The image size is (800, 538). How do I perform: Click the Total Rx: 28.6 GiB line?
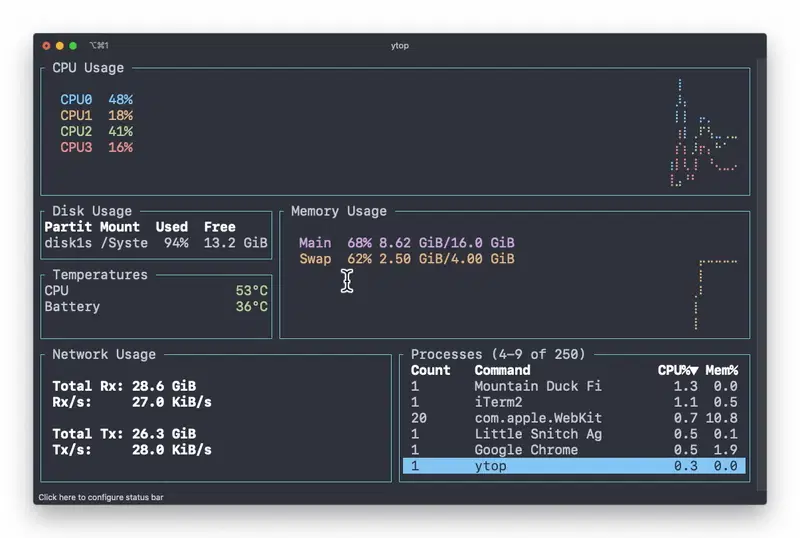[x=124, y=386]
